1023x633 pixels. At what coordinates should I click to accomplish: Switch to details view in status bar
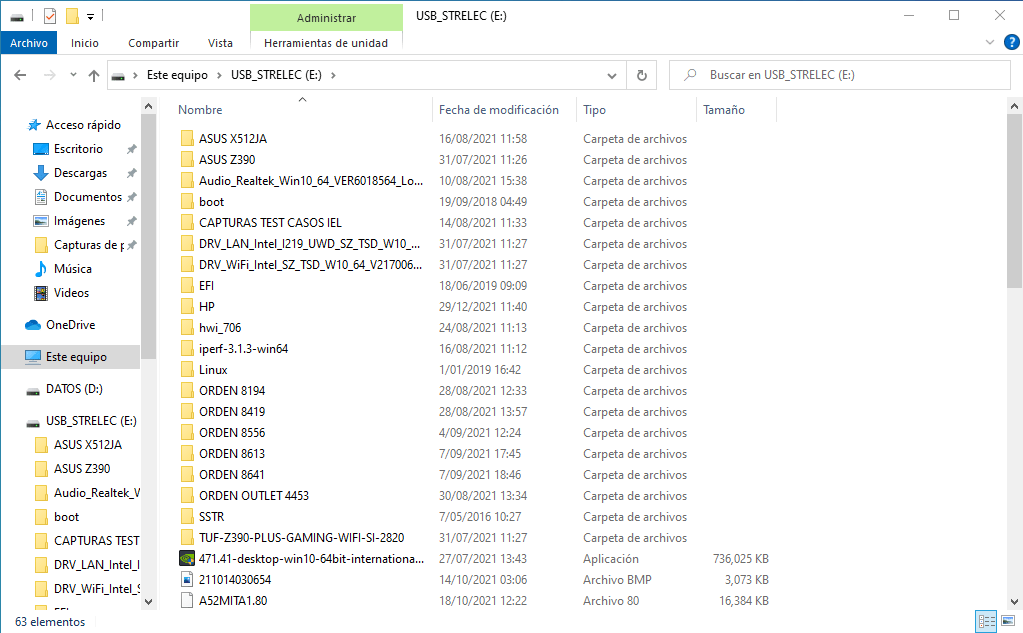pyautogui.click(x=985, y=621)
